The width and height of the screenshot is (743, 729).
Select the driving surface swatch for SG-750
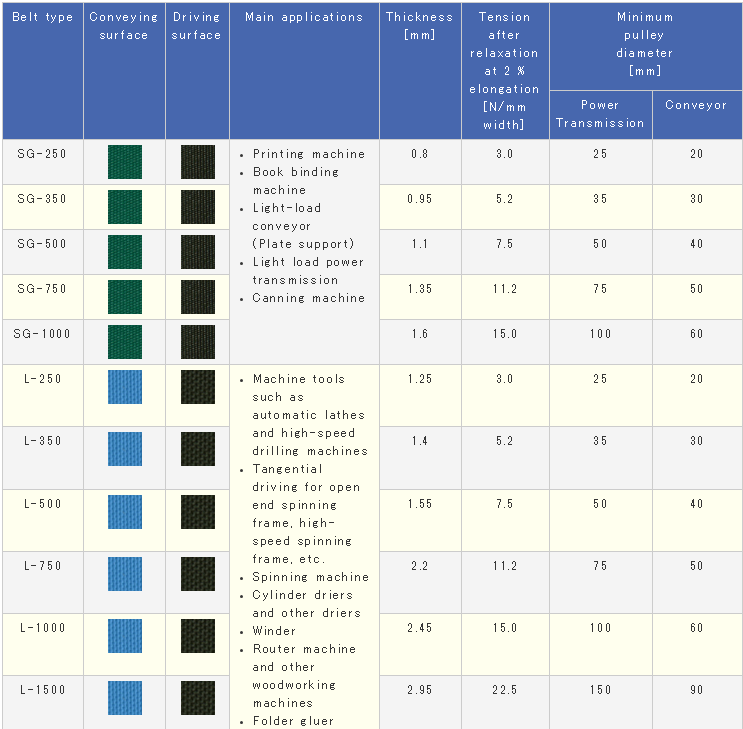(x=197, y=297)
